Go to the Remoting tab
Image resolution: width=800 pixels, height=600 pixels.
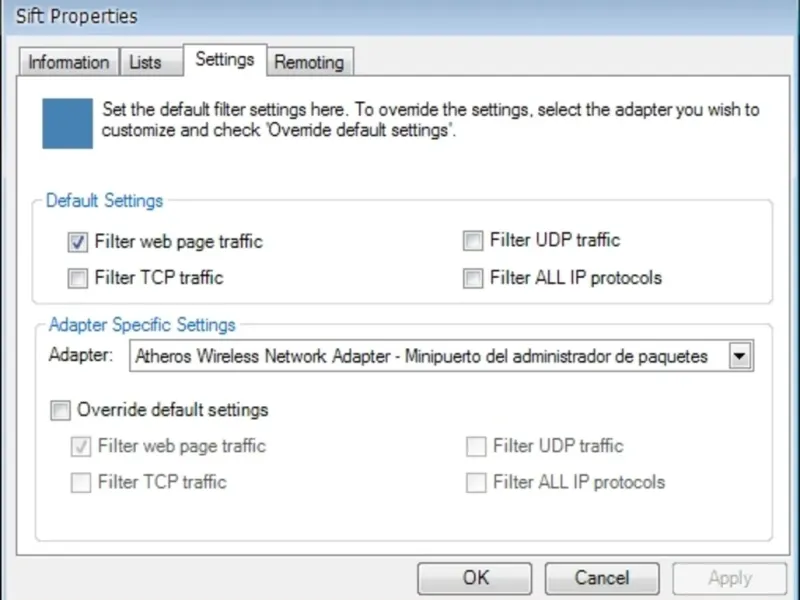[x=309, y=62]
